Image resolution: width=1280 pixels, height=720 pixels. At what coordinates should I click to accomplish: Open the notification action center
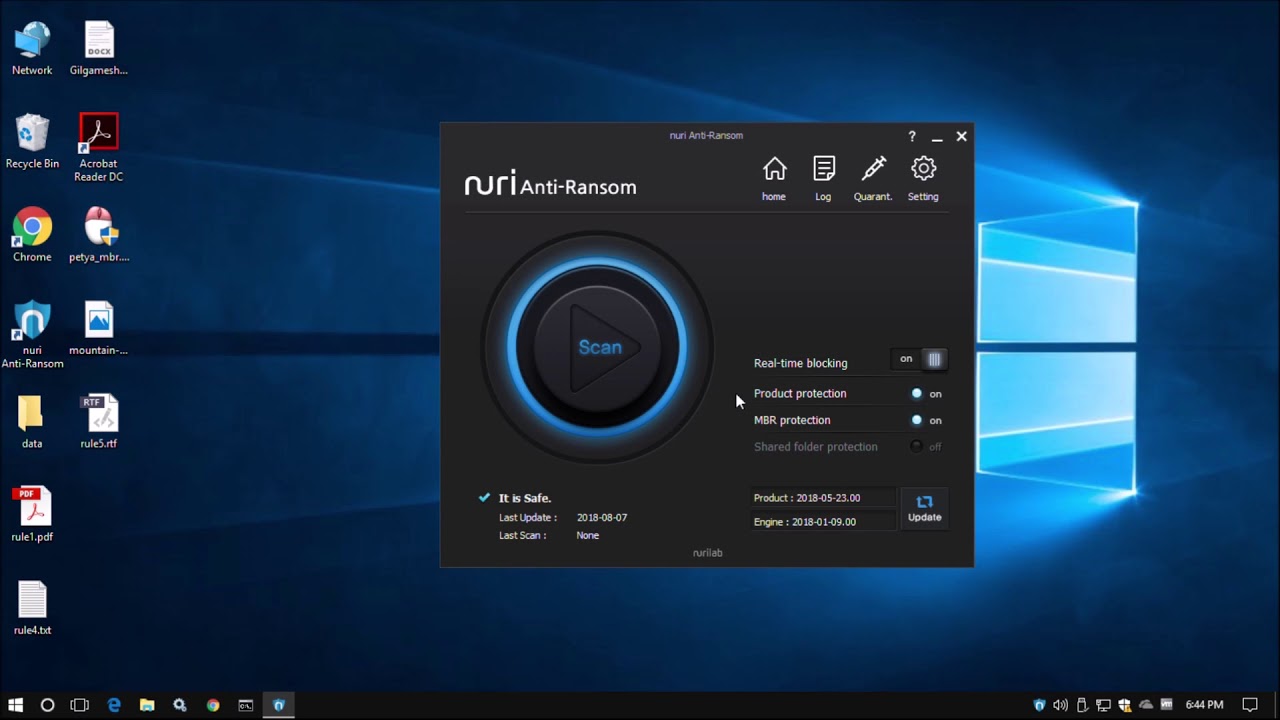point(1250,705)
